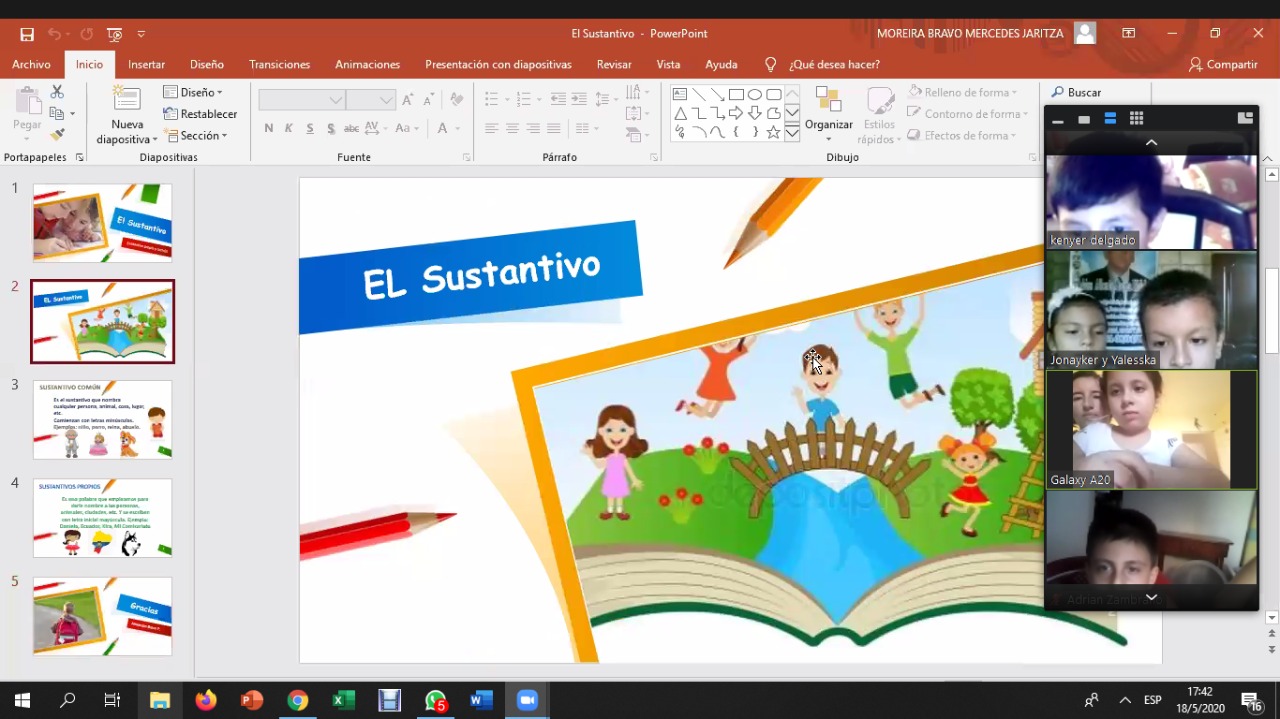Choose the isosceles triangle shape
Viewport: 1280px width, 719px height.
click(x=680, y=113)
